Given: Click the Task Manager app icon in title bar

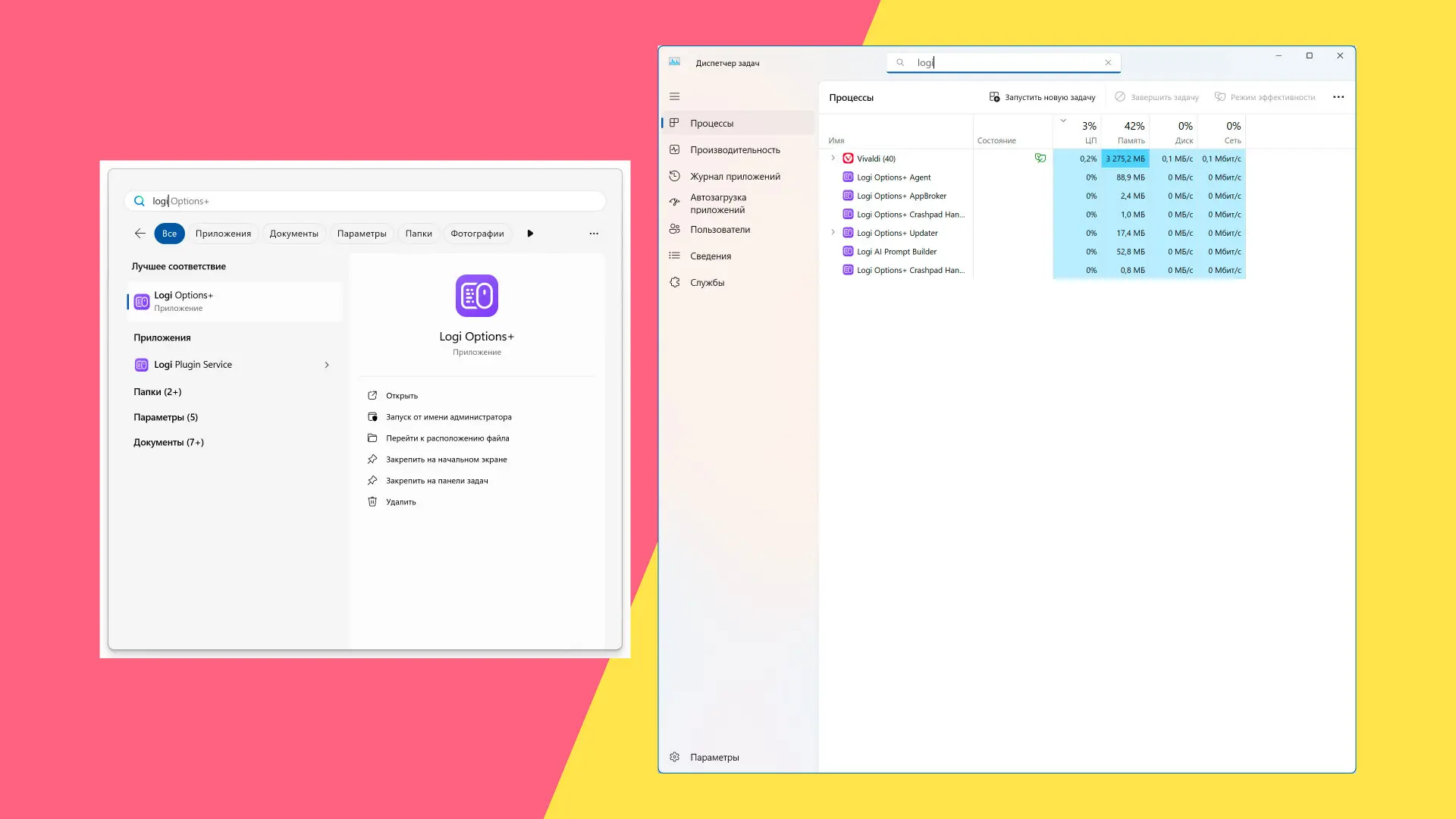Looking at the screenshot, I should coord(674,62).
